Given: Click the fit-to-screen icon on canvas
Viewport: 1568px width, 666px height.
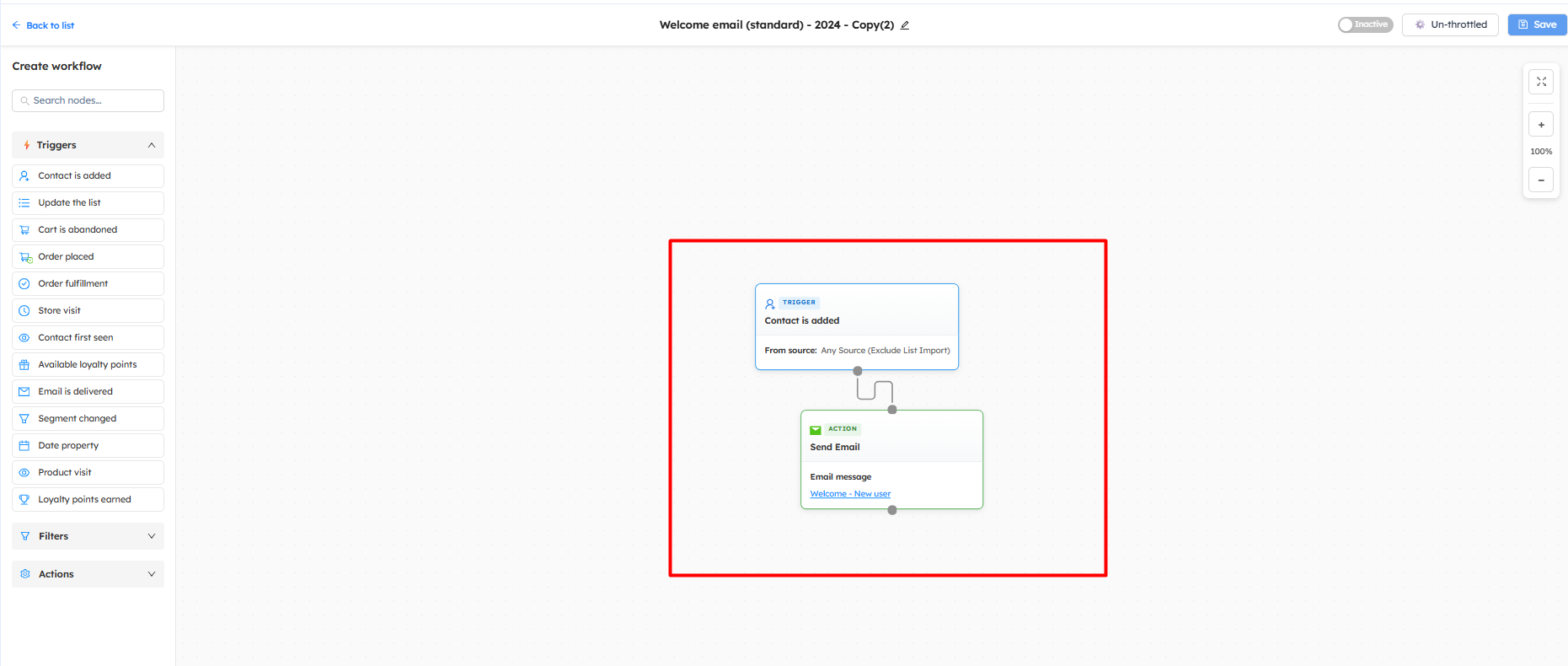Looking at the screenshot, I should (1541, 82).
